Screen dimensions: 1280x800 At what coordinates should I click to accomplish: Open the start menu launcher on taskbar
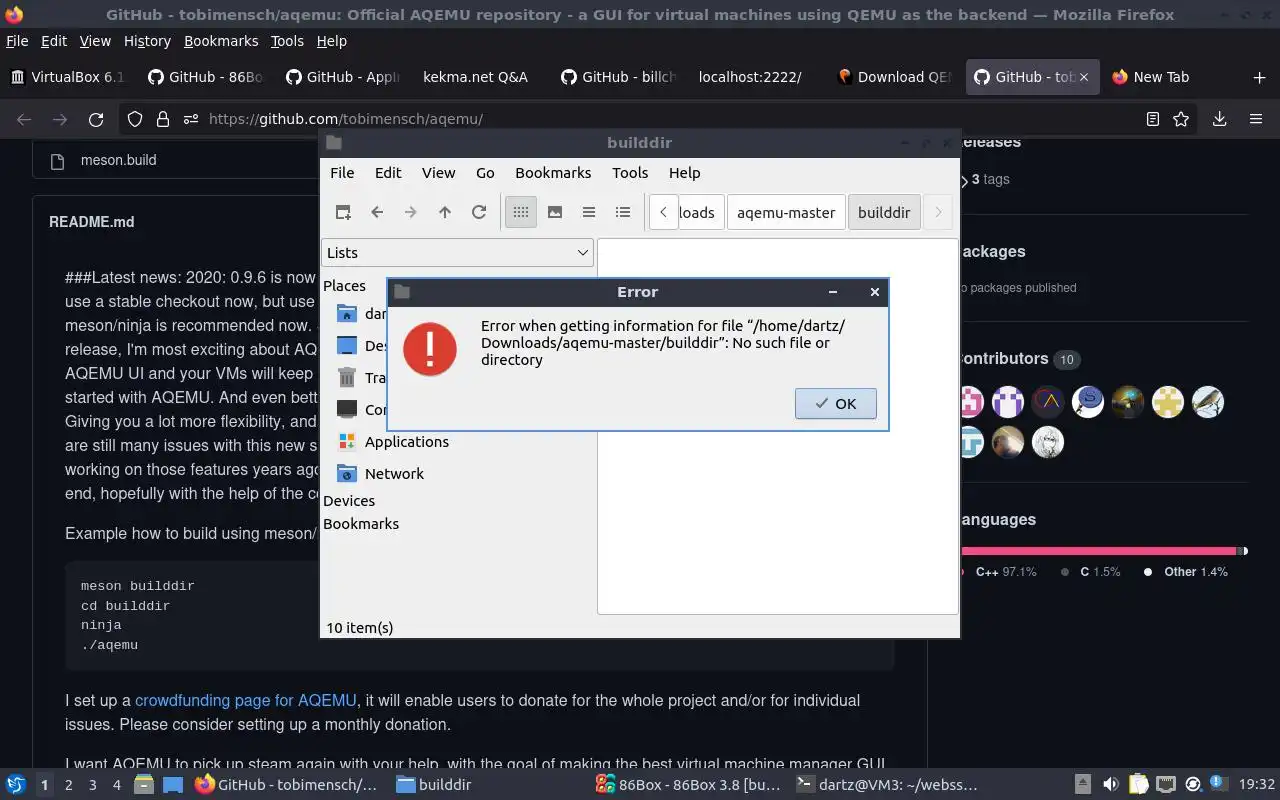(15, 785)
